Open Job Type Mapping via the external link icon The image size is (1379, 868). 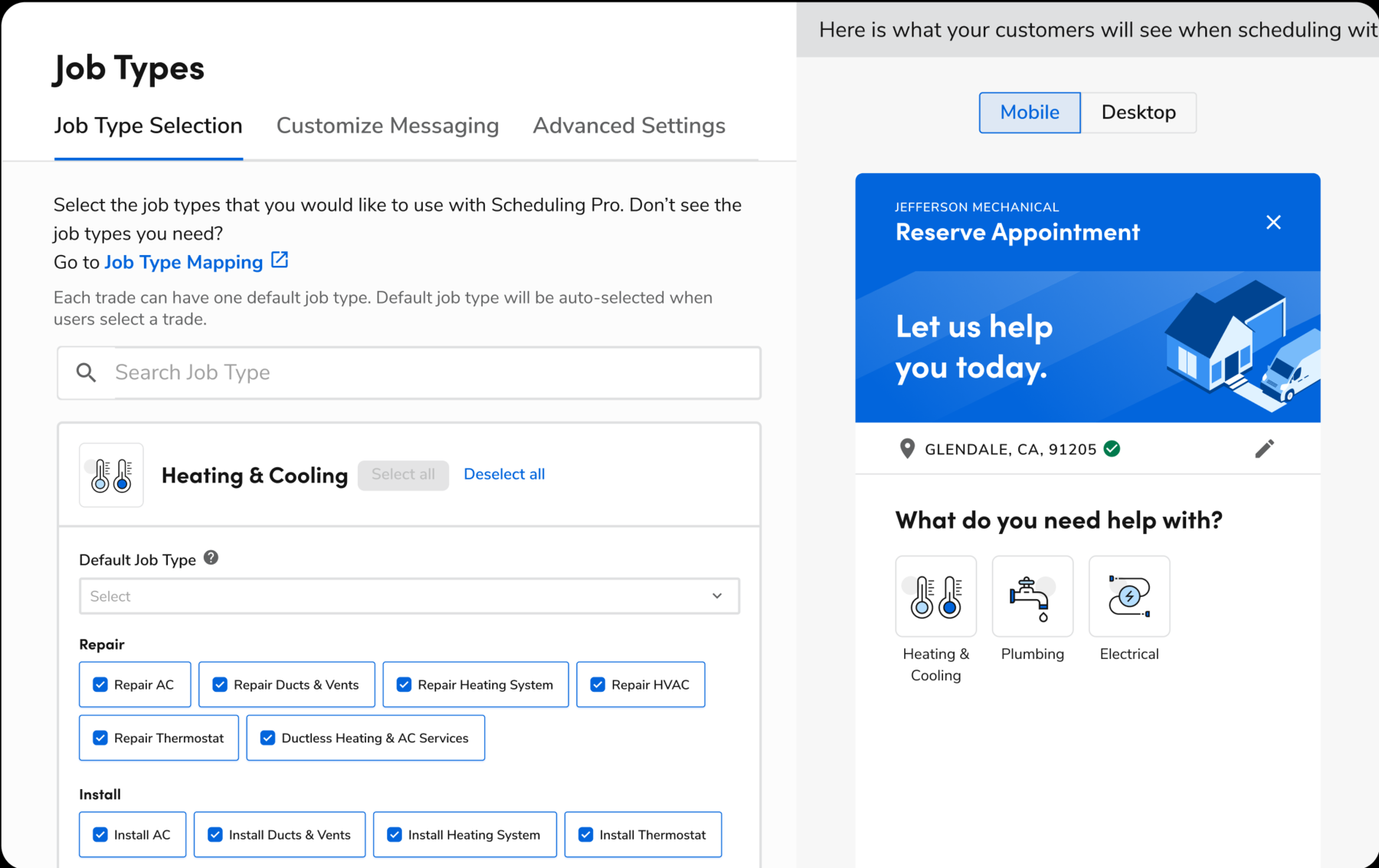(279, 260)
